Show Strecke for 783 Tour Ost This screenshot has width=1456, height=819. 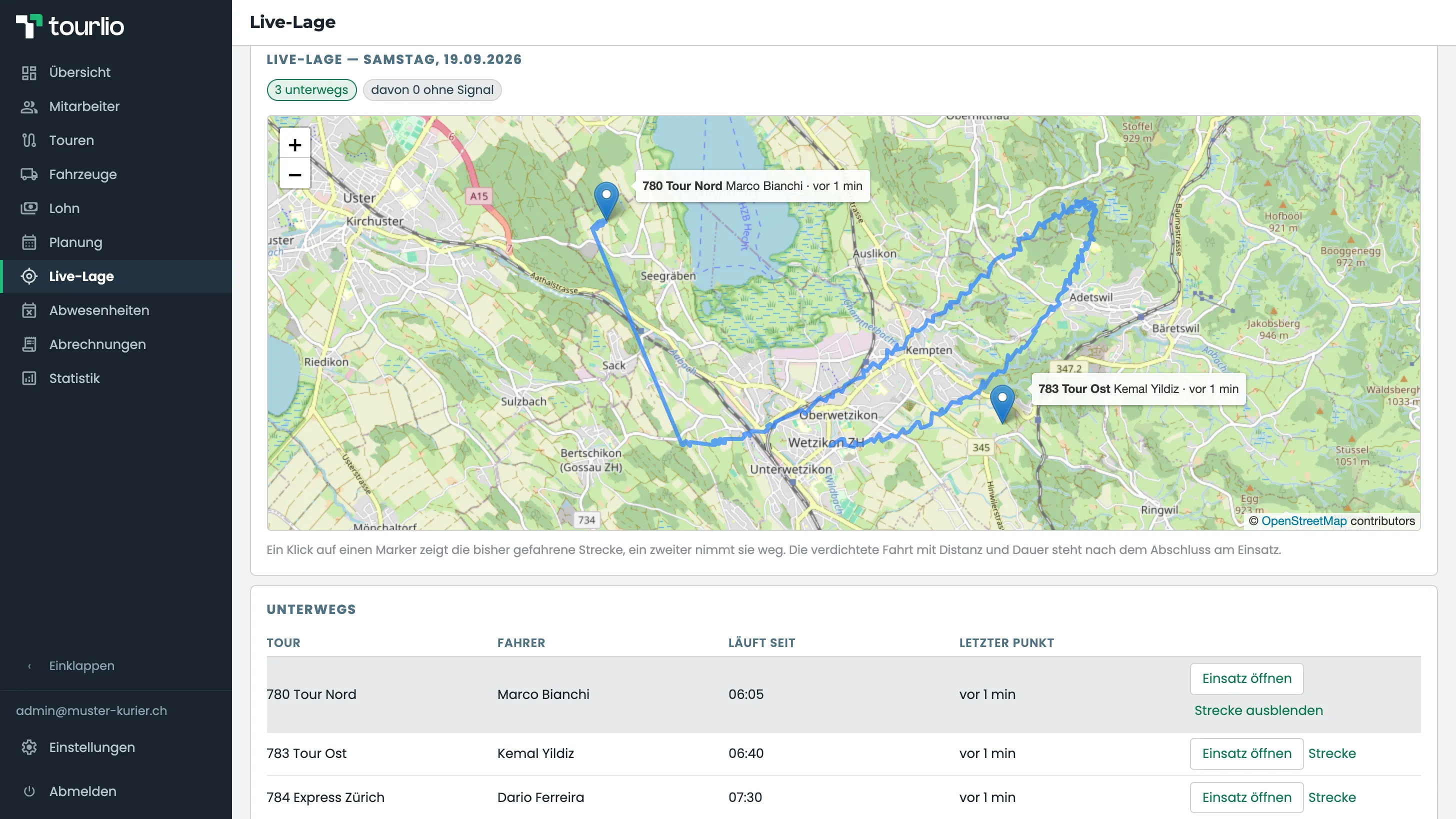(1331, 753)
